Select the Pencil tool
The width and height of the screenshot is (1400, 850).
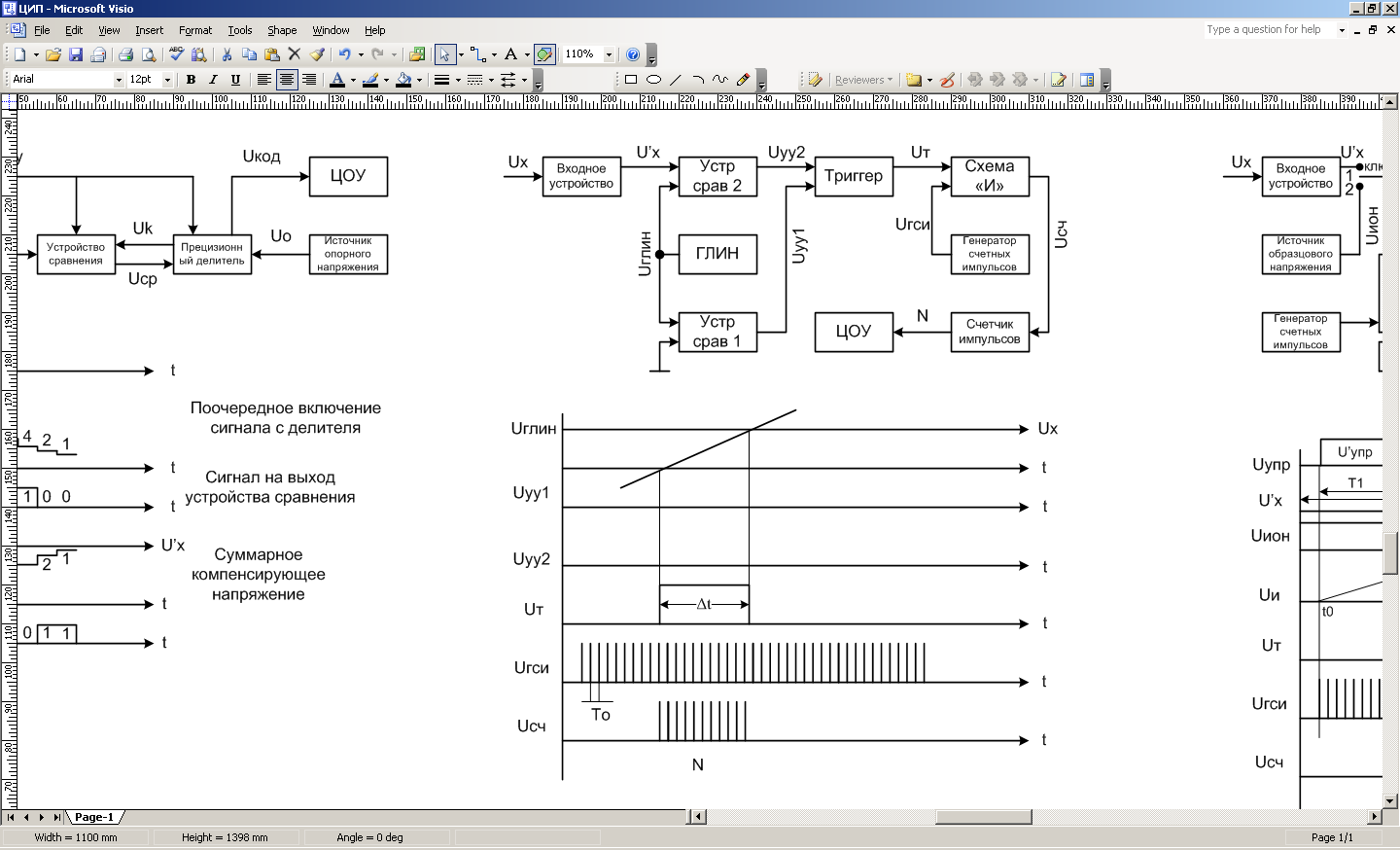(743, 80)
